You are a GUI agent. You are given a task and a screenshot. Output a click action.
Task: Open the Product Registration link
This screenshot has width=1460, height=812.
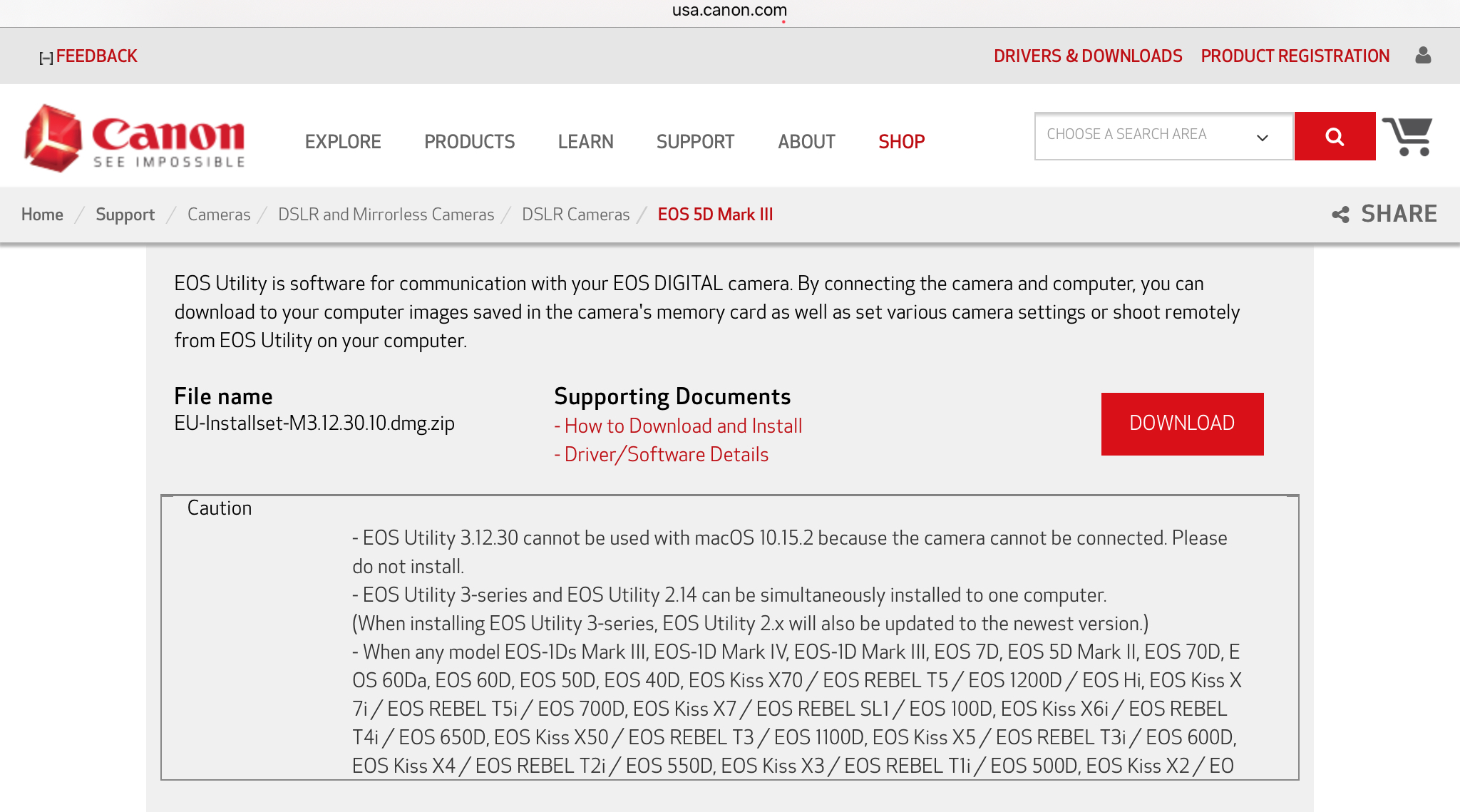coord(1295,56)
